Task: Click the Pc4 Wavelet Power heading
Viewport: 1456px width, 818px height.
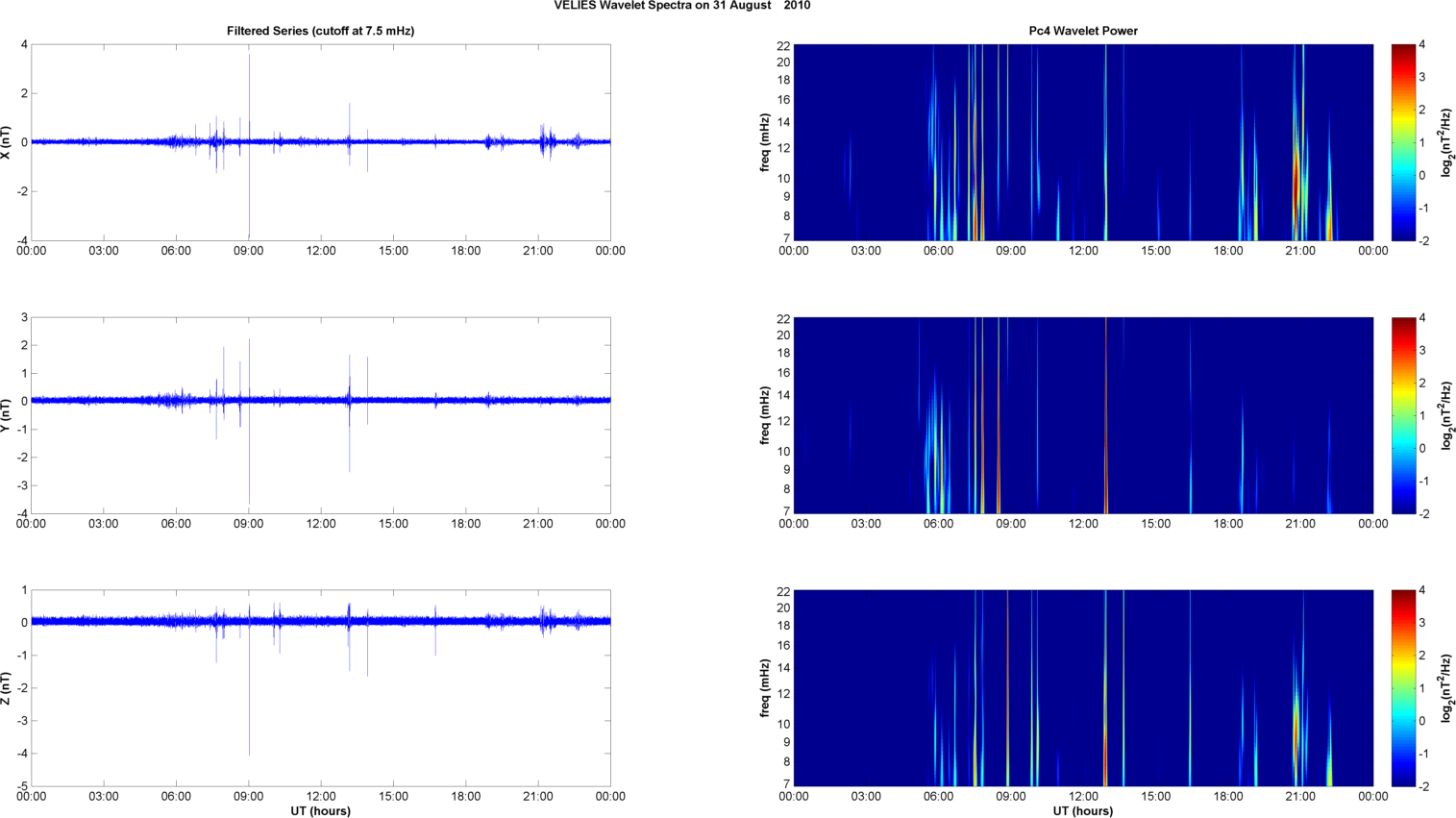Action: [x=1082, y=31]
